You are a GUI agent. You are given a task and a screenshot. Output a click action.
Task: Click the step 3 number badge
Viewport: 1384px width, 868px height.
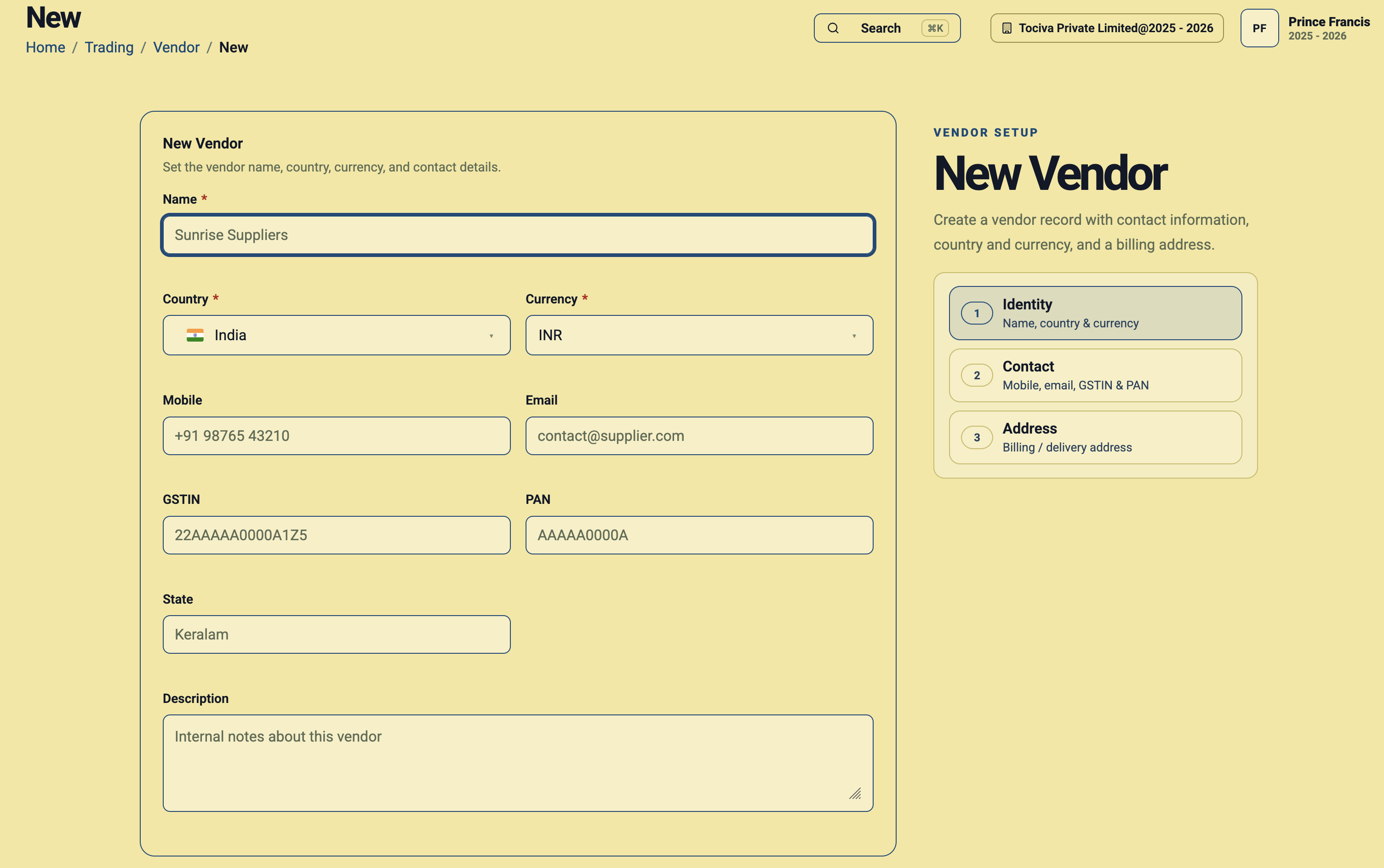(x=977, y=437)
